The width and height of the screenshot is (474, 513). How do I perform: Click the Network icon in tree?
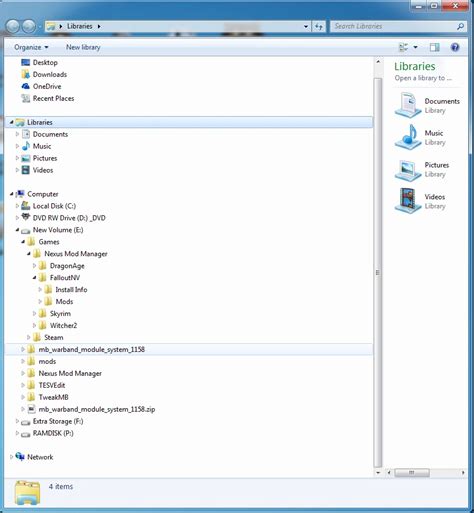tap(20, 457)
